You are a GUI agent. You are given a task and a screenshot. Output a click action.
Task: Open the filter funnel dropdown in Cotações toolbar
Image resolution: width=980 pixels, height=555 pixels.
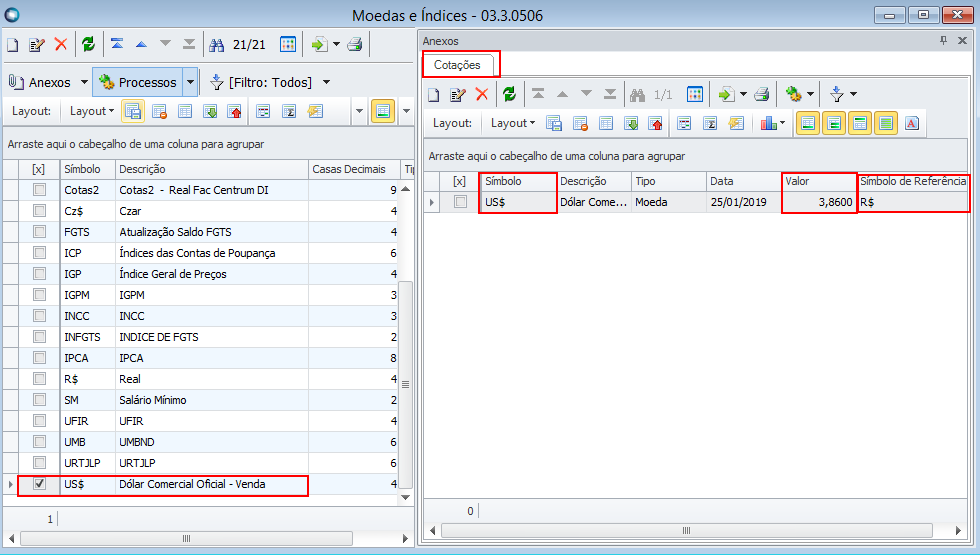[x=854, y=94]
